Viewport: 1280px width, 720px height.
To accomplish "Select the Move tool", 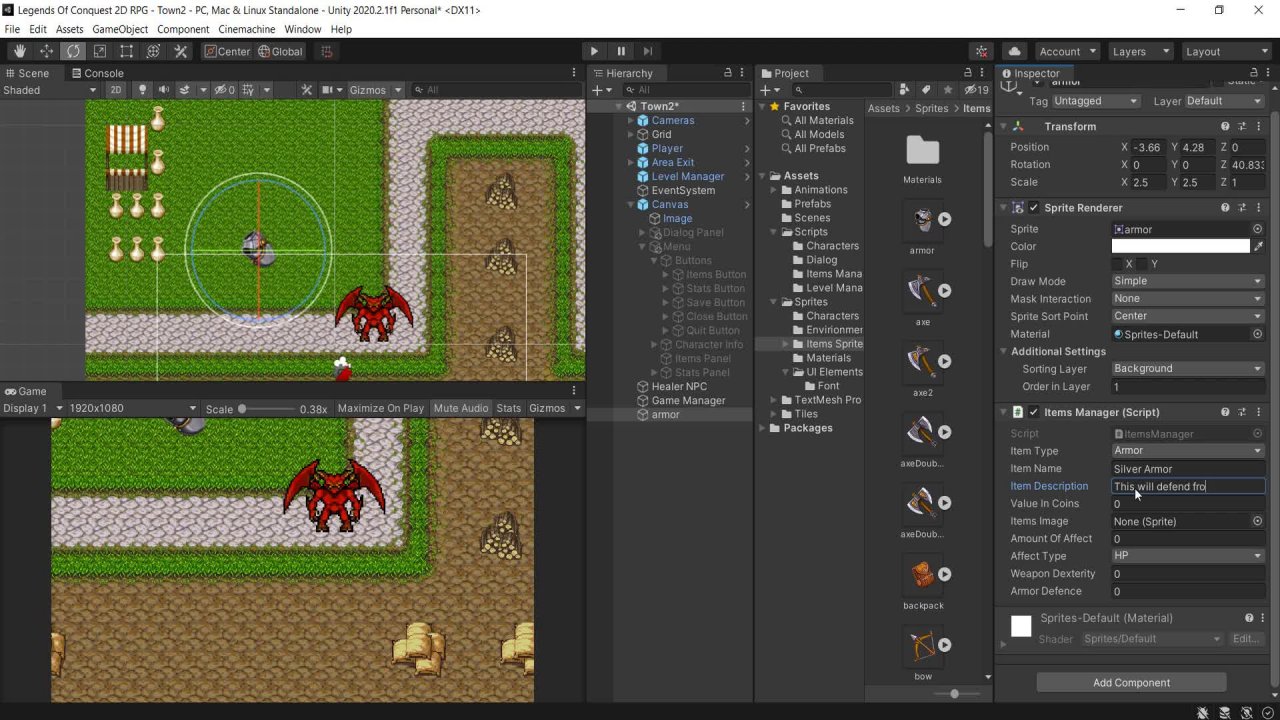I will (46, 51).
